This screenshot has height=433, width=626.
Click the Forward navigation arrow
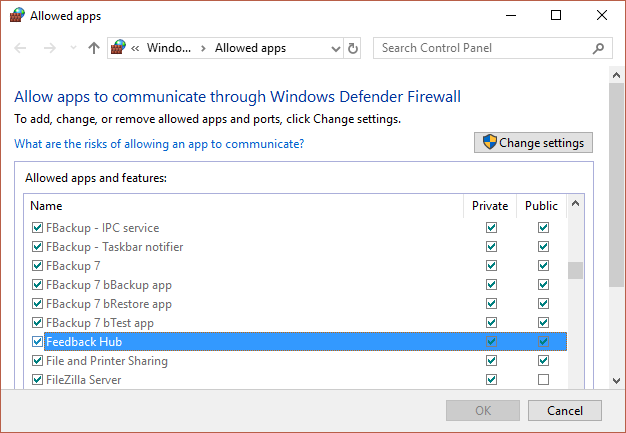pyautogui.click(x=49, y=48)
